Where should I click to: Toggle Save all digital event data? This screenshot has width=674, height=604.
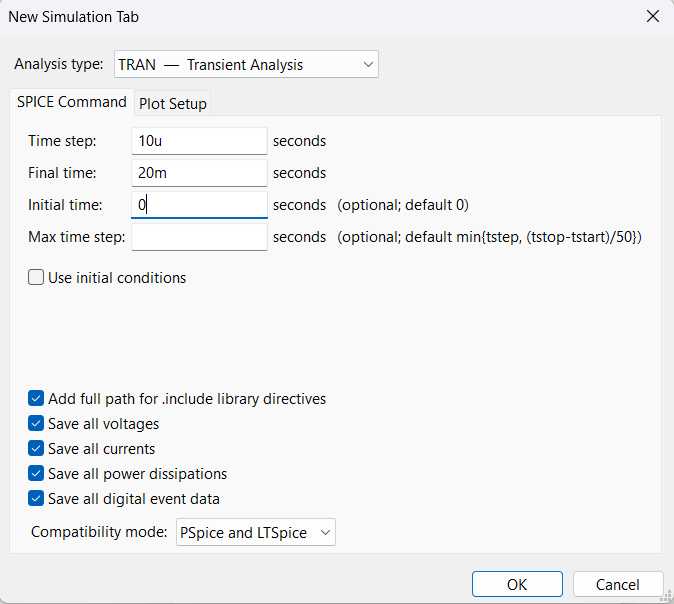[x=37, y=499]
